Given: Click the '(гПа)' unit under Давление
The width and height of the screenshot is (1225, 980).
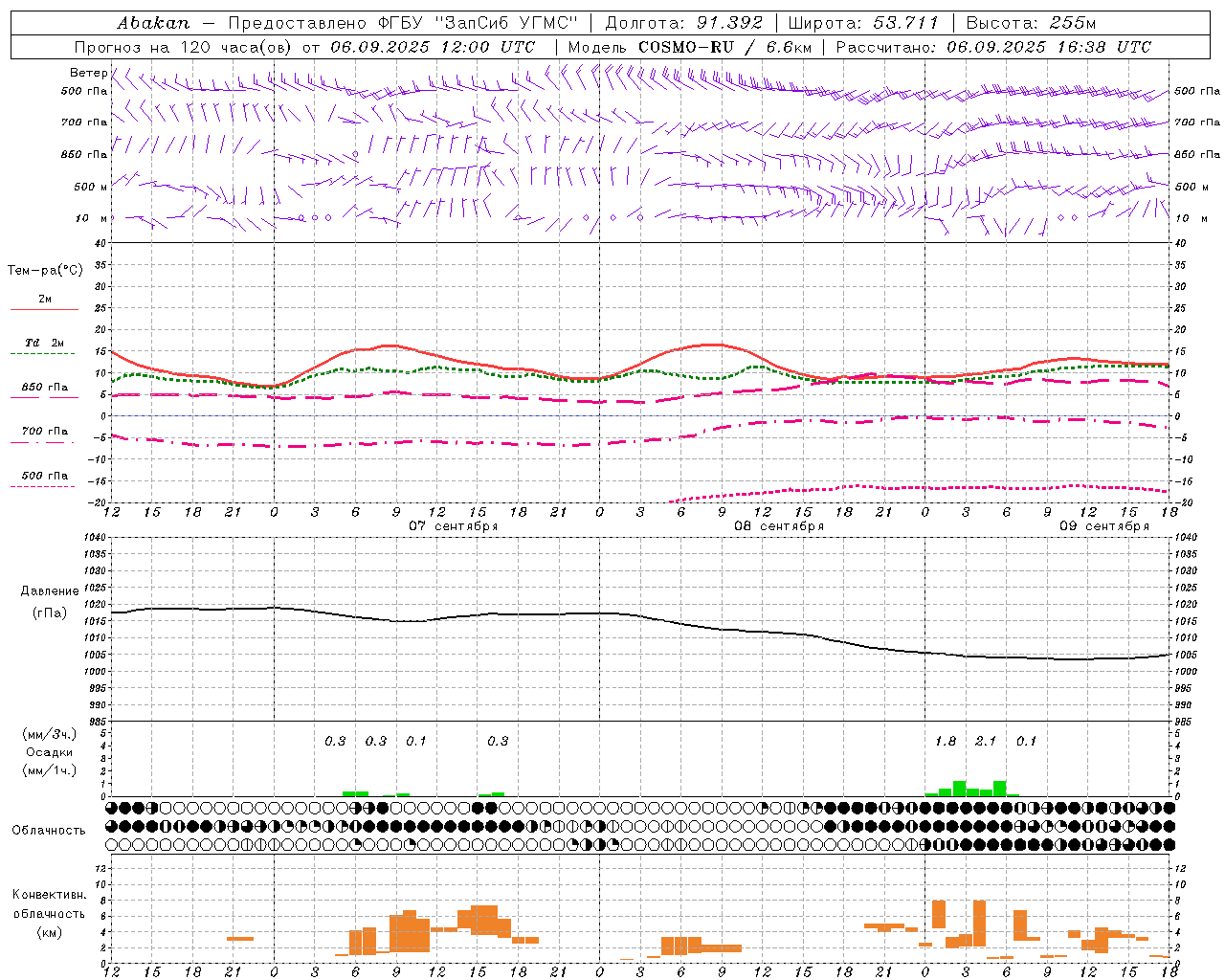Looking at the screenshot, I should coord(50,612).
